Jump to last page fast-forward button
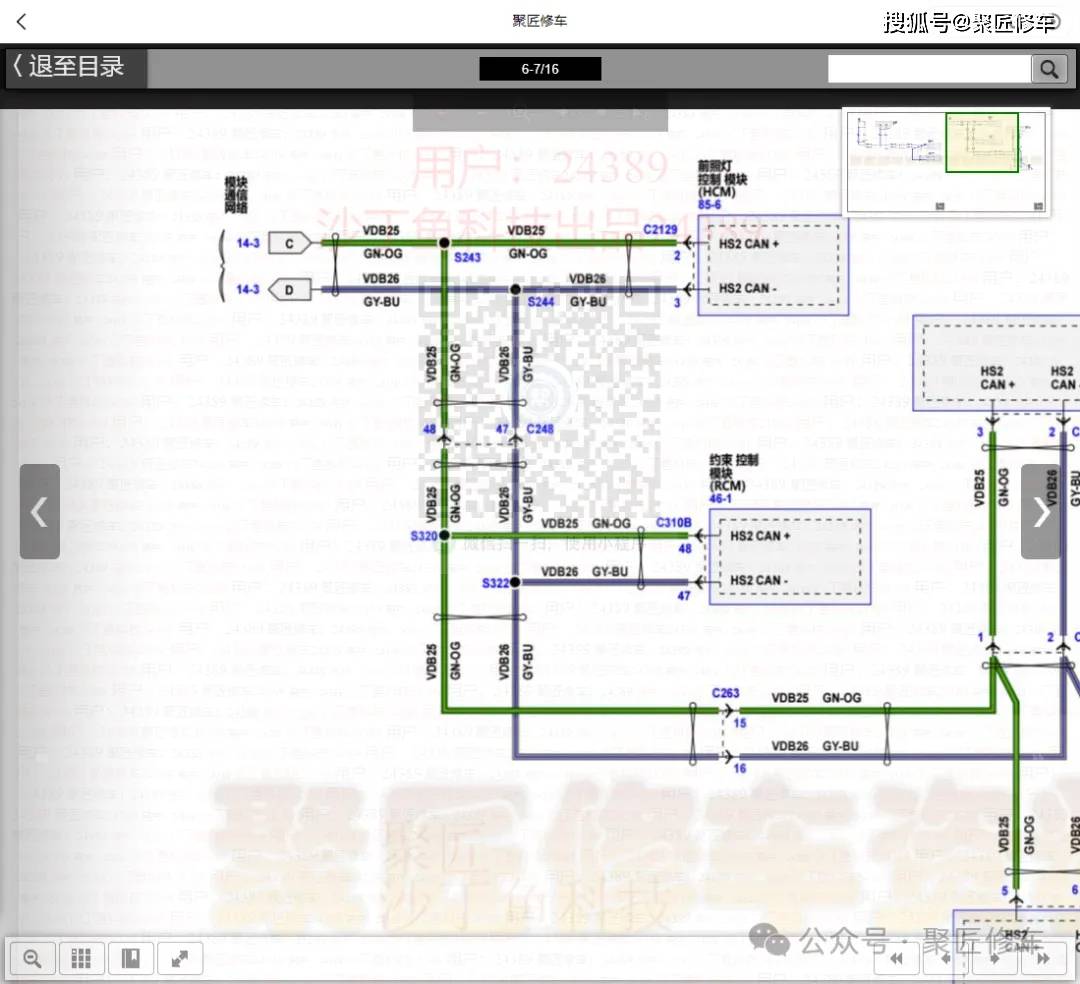This screenshot has height=984, width=1080. pyautogui.click(x=1043, y=959)
